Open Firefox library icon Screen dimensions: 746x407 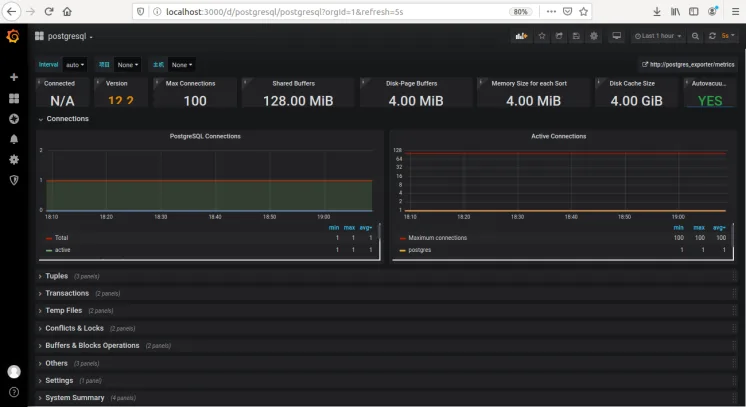coord(675,11)
